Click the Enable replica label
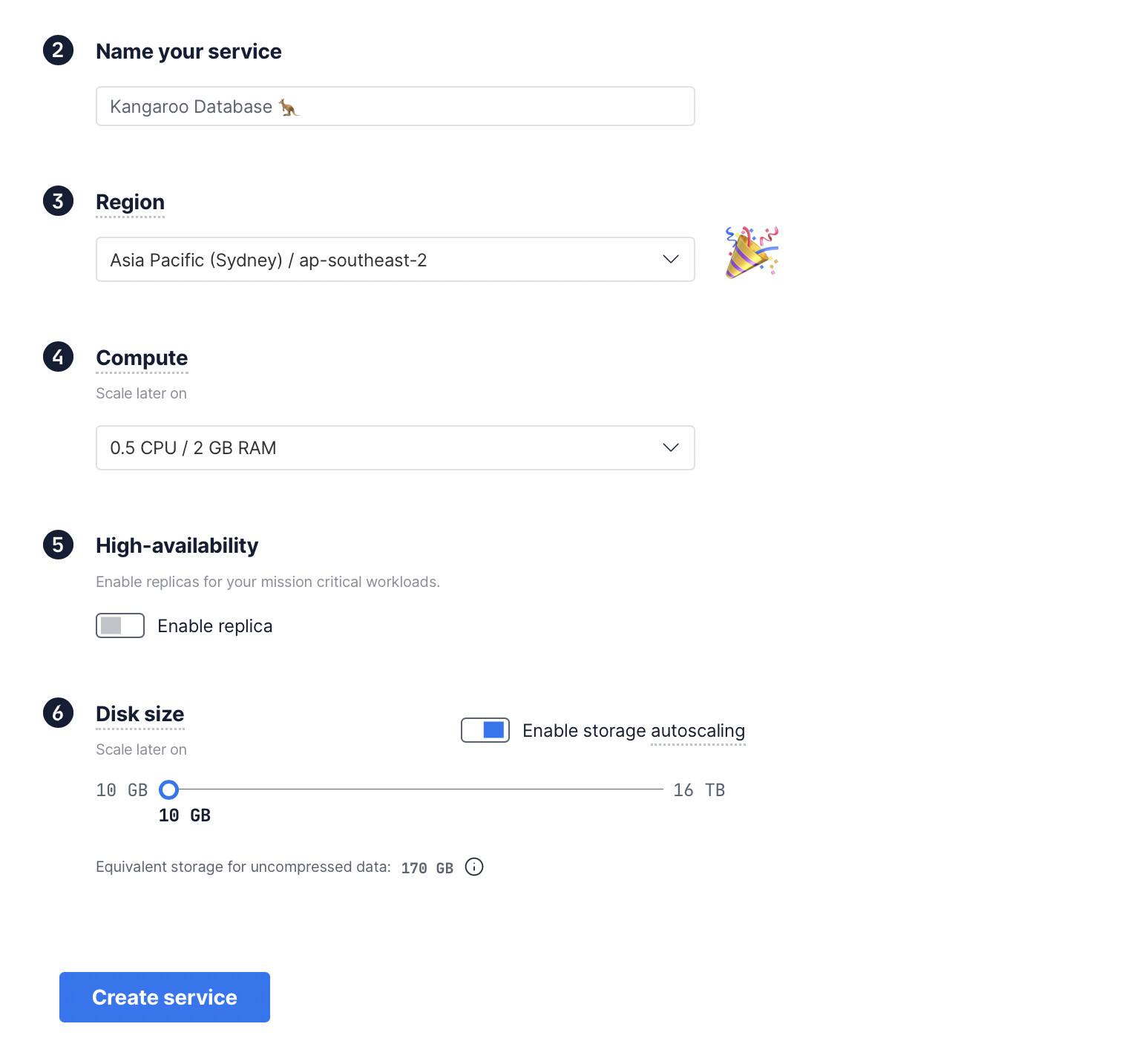The height and width of the screenshot is (1064, 1125). coord(215,626)
